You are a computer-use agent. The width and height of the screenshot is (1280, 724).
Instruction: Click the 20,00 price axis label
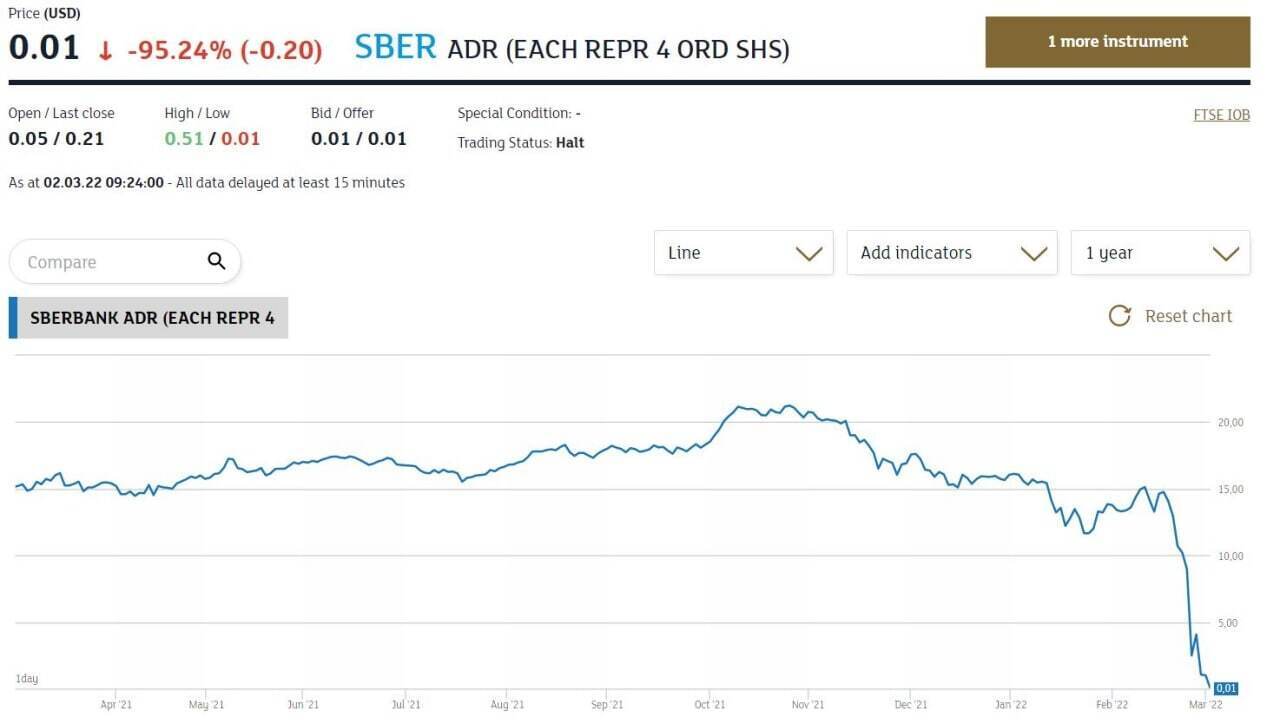(x=1230, y=423)
